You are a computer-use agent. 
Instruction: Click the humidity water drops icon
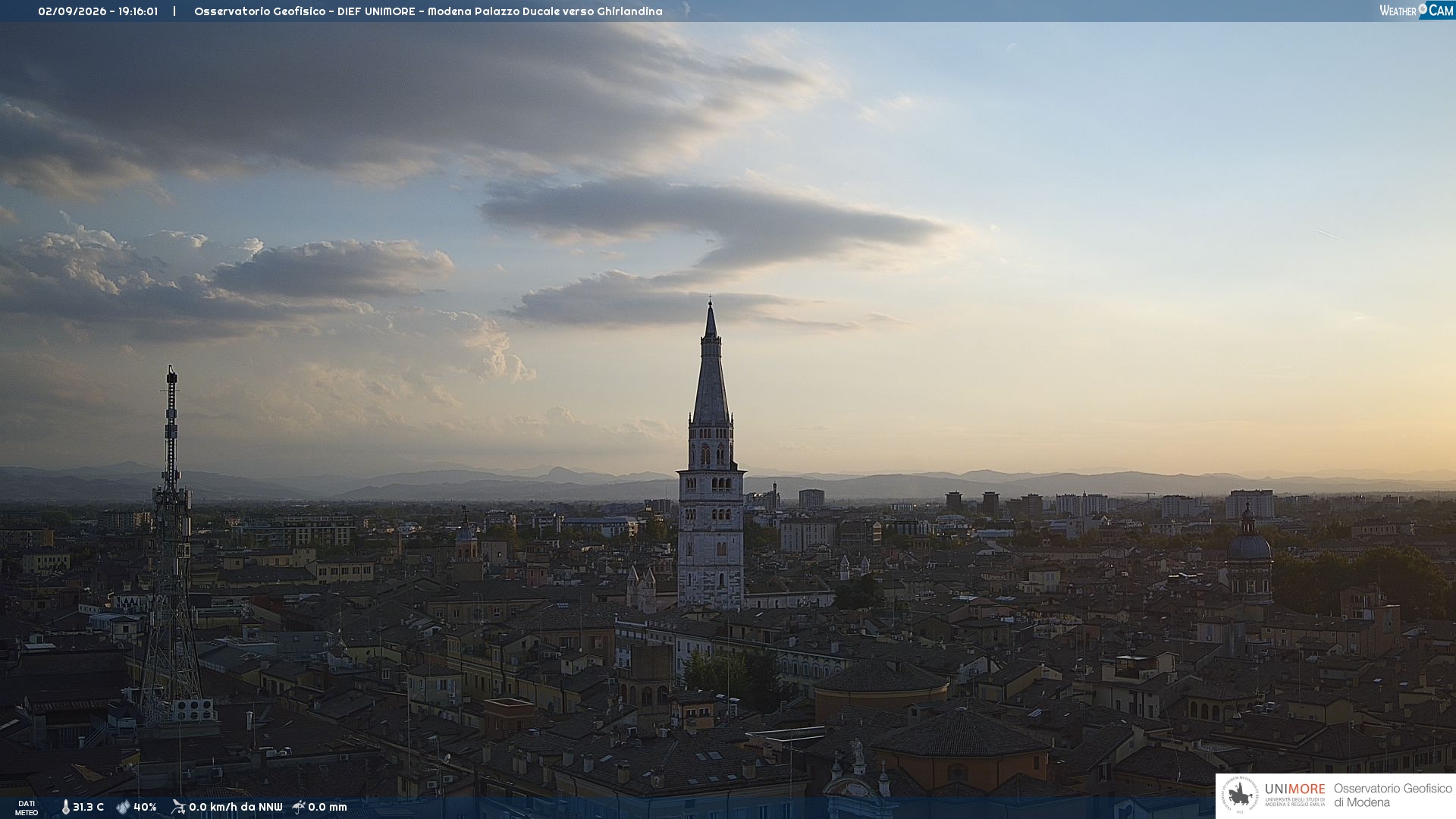tap(123, 807)
